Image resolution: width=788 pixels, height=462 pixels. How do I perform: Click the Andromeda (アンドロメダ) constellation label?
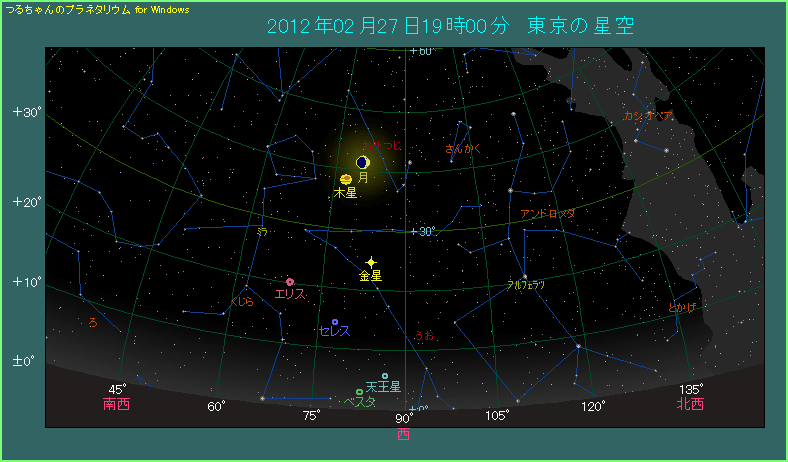click(547, 214)
